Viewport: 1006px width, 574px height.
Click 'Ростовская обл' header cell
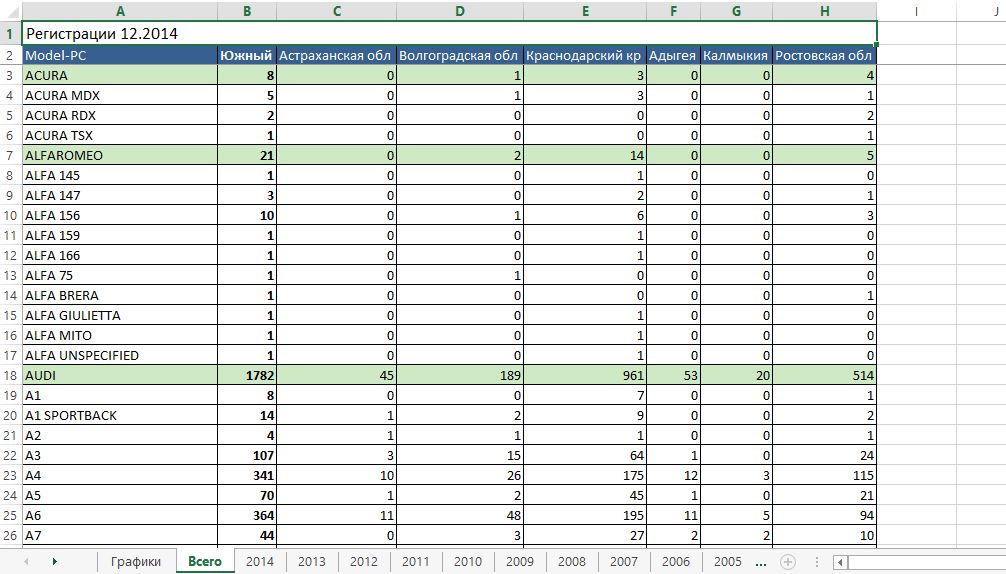(x=824, y=55)
